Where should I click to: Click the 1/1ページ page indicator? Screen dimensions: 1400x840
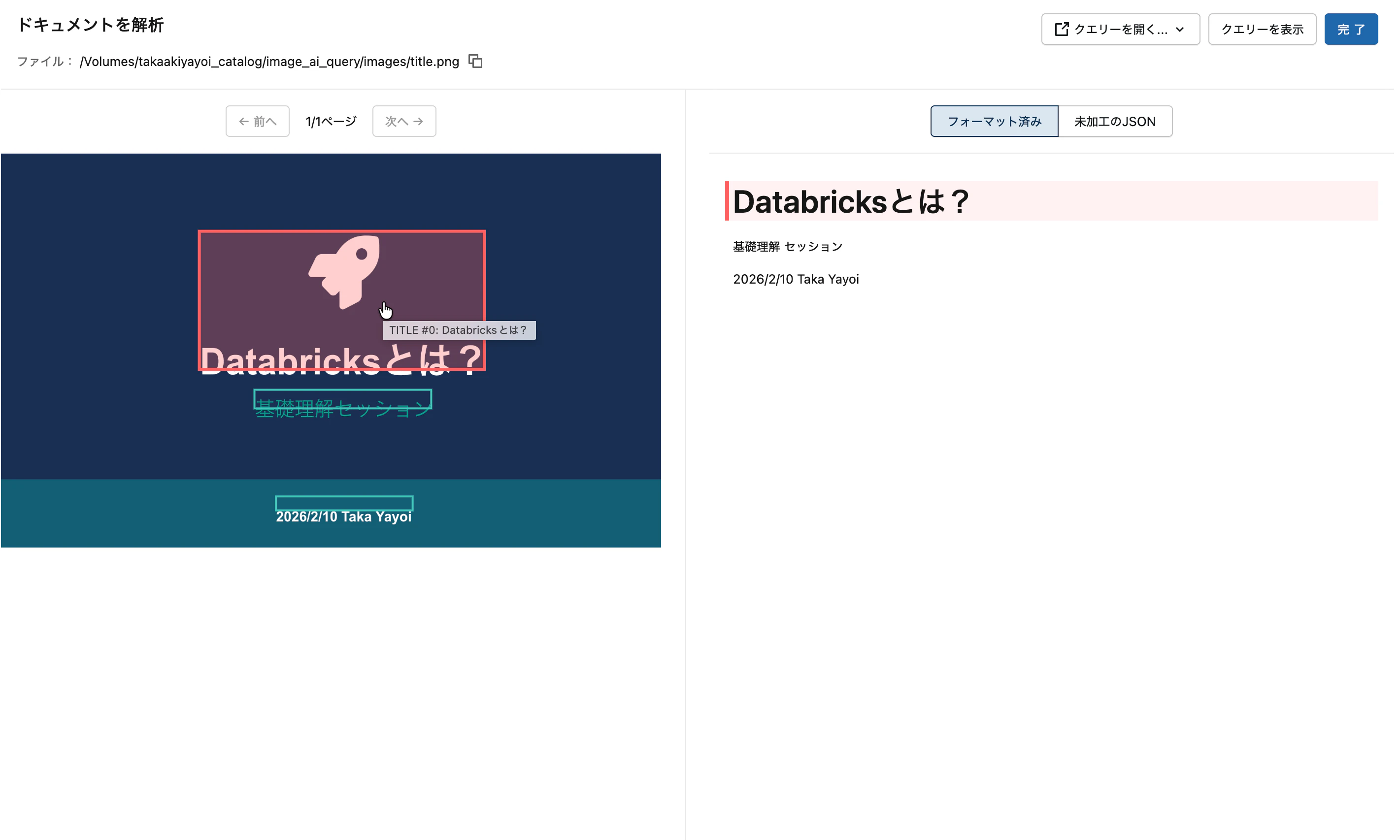click(331, 121)
